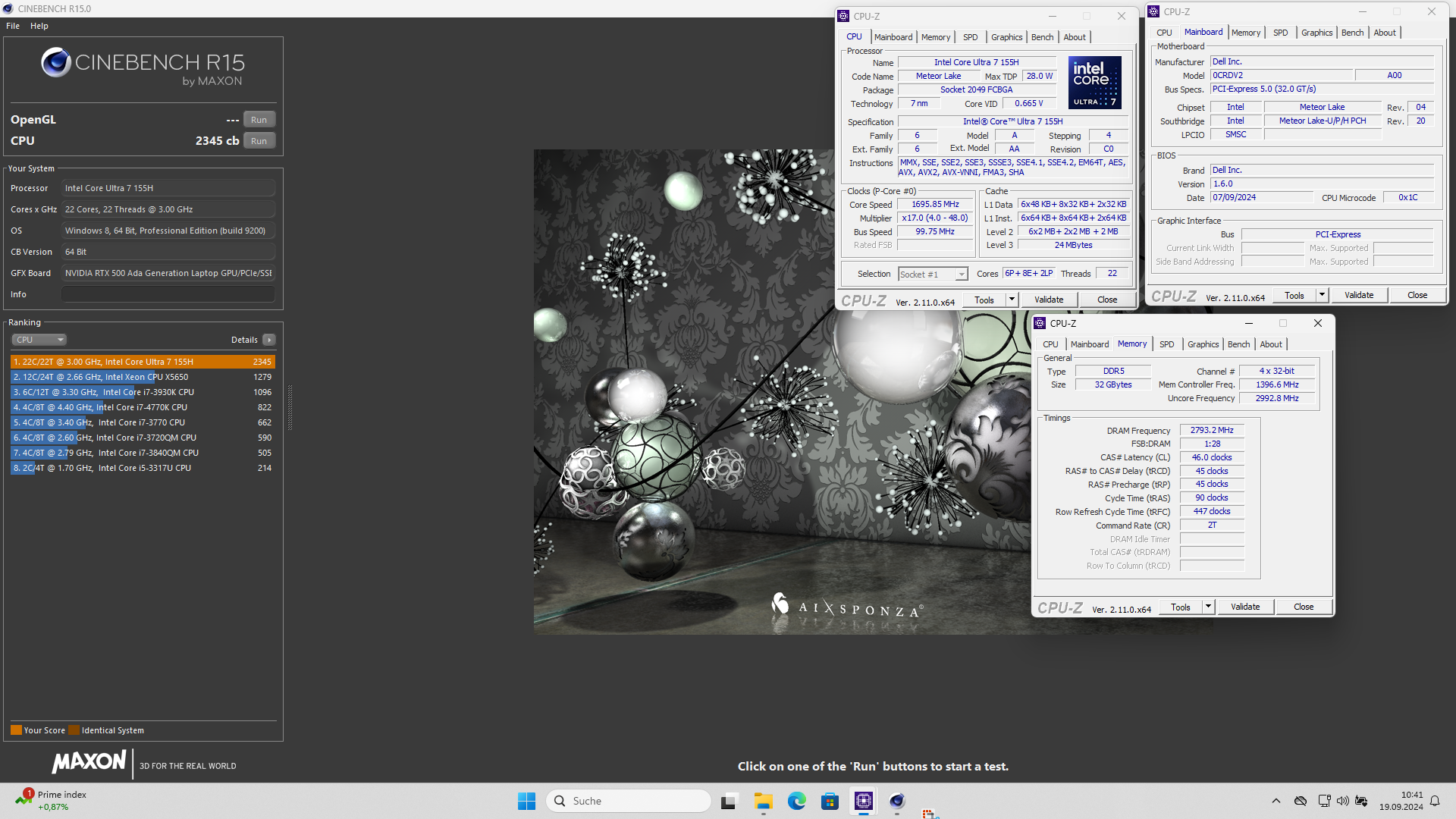The height and width of the screenshot is (819, 1456).
Task: Open Bench tab in the CPU-Z CPU window
Action: tap(1042, 37)
